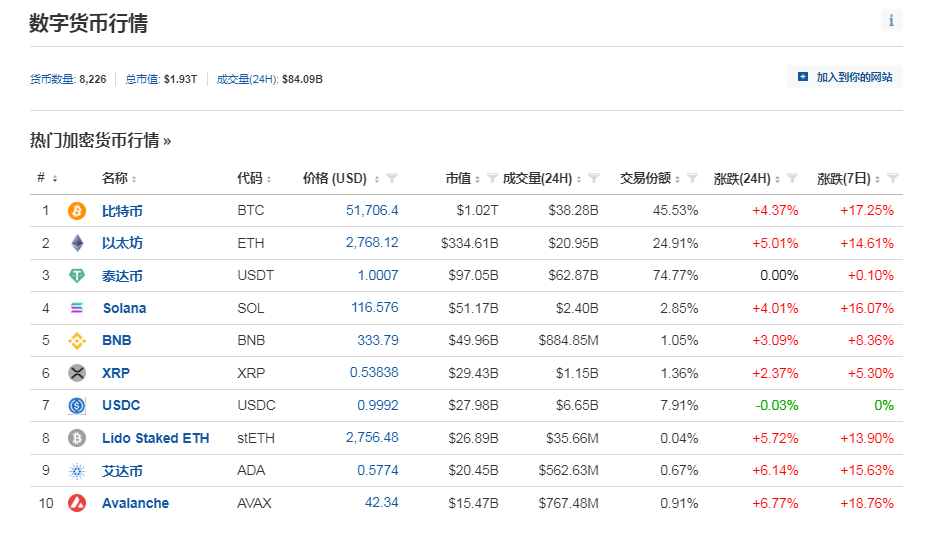Screen dimensions: 949x534
Task: Click the 加入到你的网站 button
Action: [845, 77]
